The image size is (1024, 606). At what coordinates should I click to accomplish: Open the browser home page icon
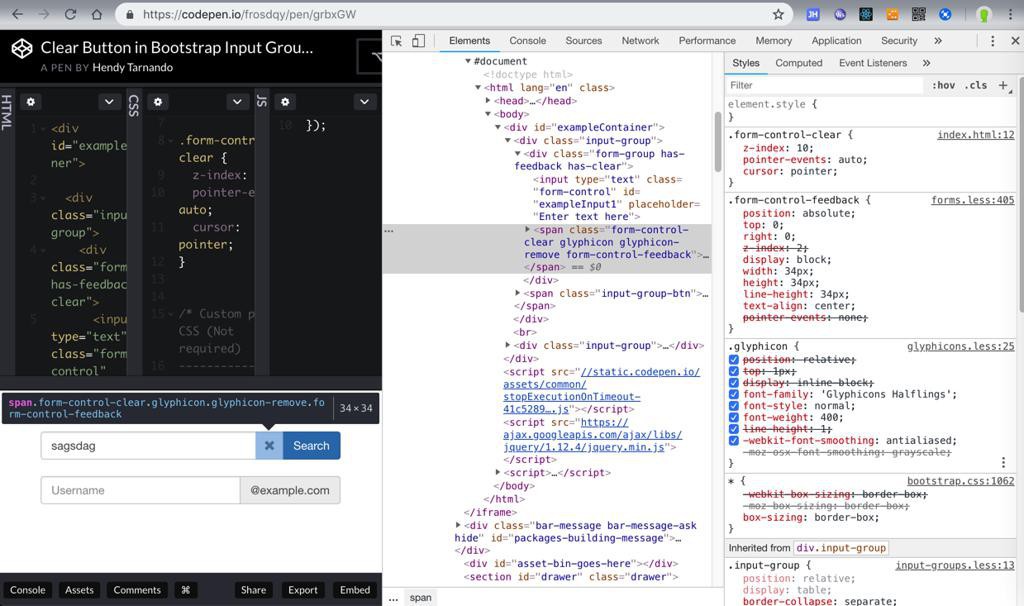pos(97,14)
